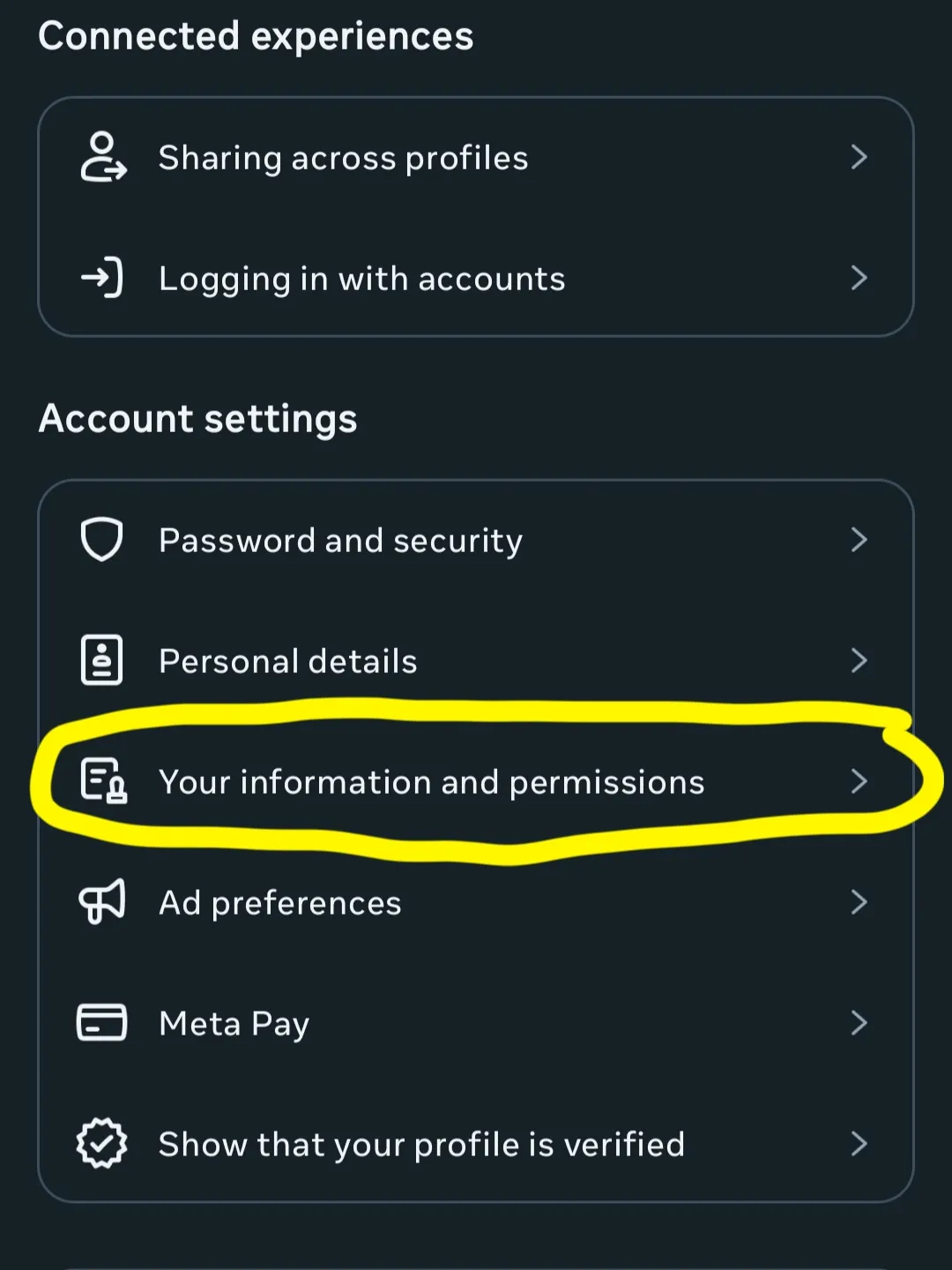Screen dimensions: 952x1270
Task: Click the Sharing across profiles person icon
Action: [103, 157]
